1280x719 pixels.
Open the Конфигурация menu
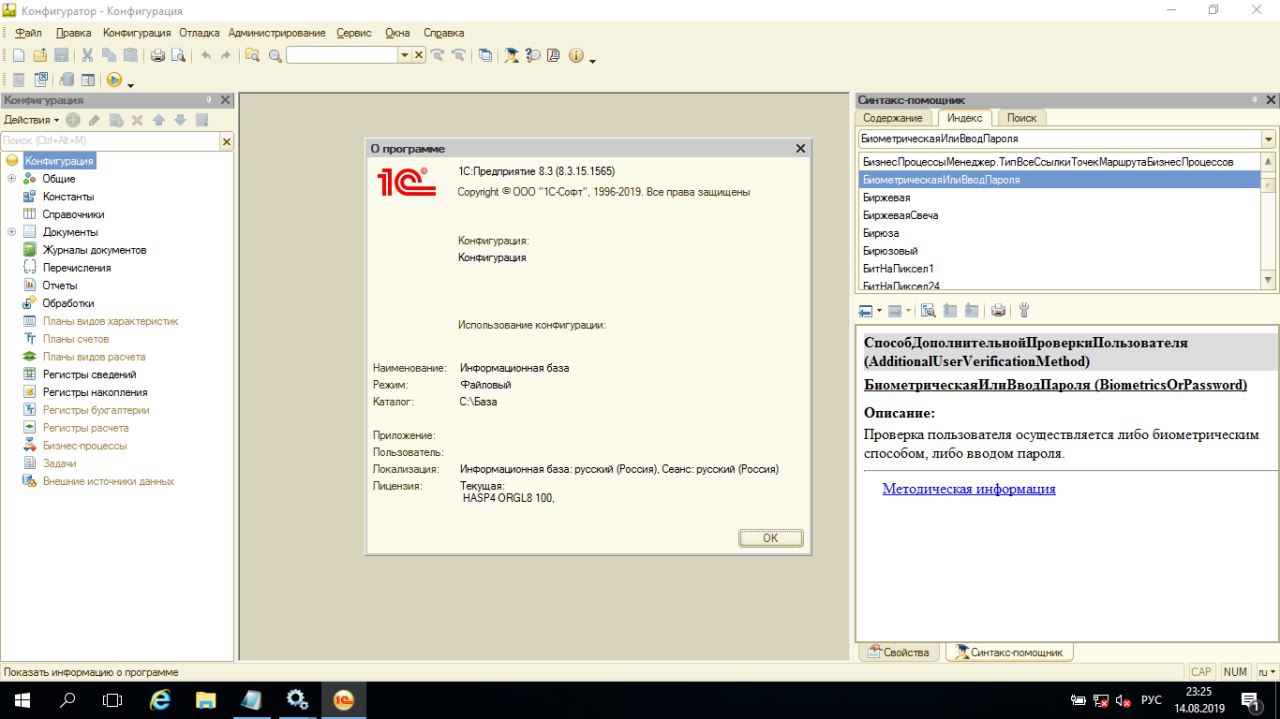pos(137,33)
